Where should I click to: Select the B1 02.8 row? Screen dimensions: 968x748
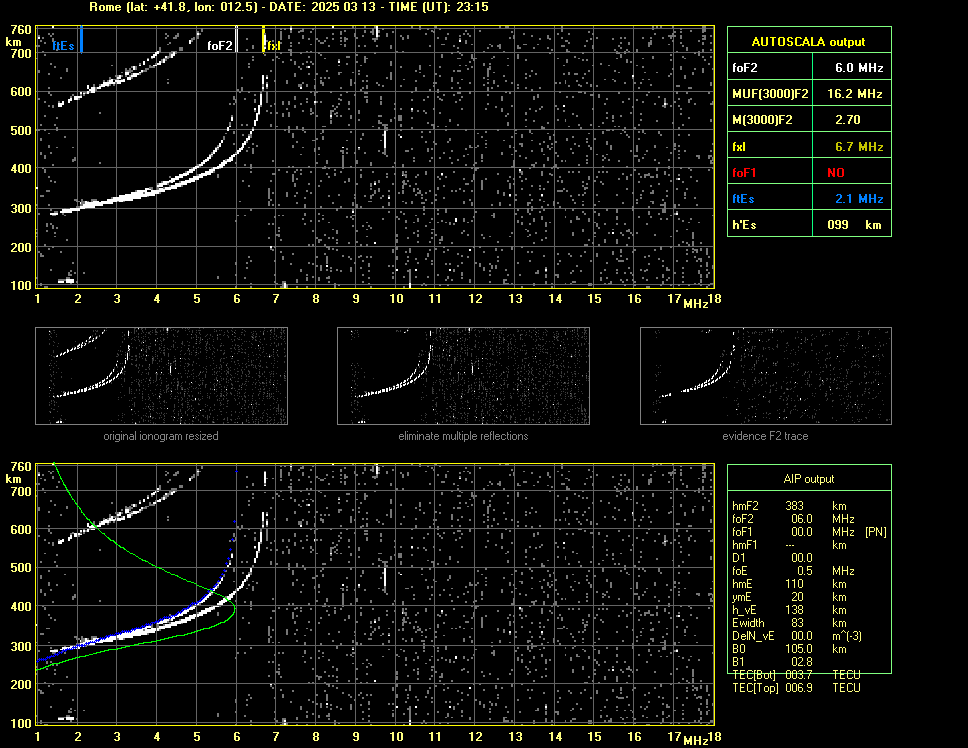click(772, 662)
